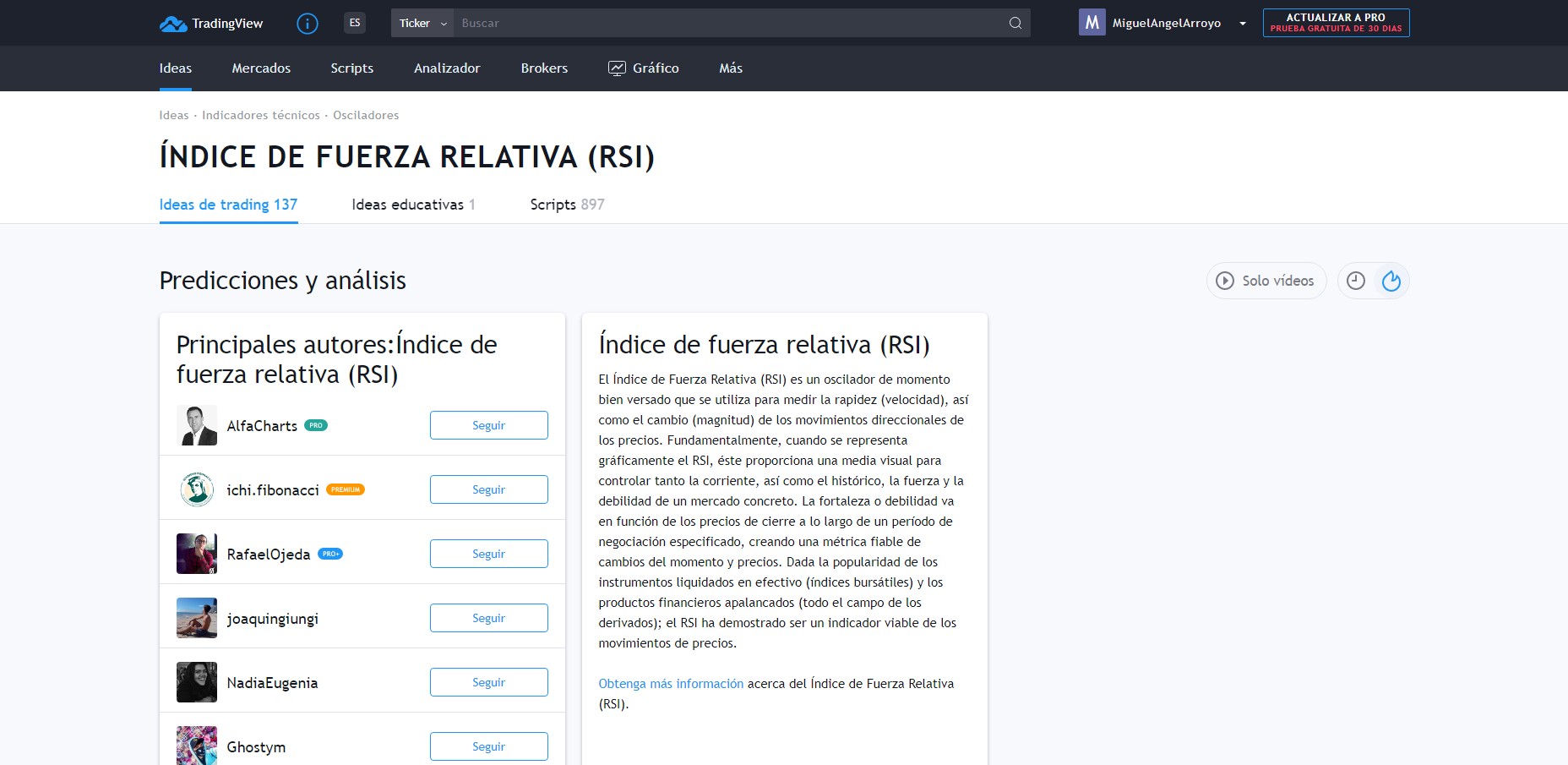Click the TradingView logo
This screenshot has width=1568, height=765.
pyautogui.click(x=211, y=24)
